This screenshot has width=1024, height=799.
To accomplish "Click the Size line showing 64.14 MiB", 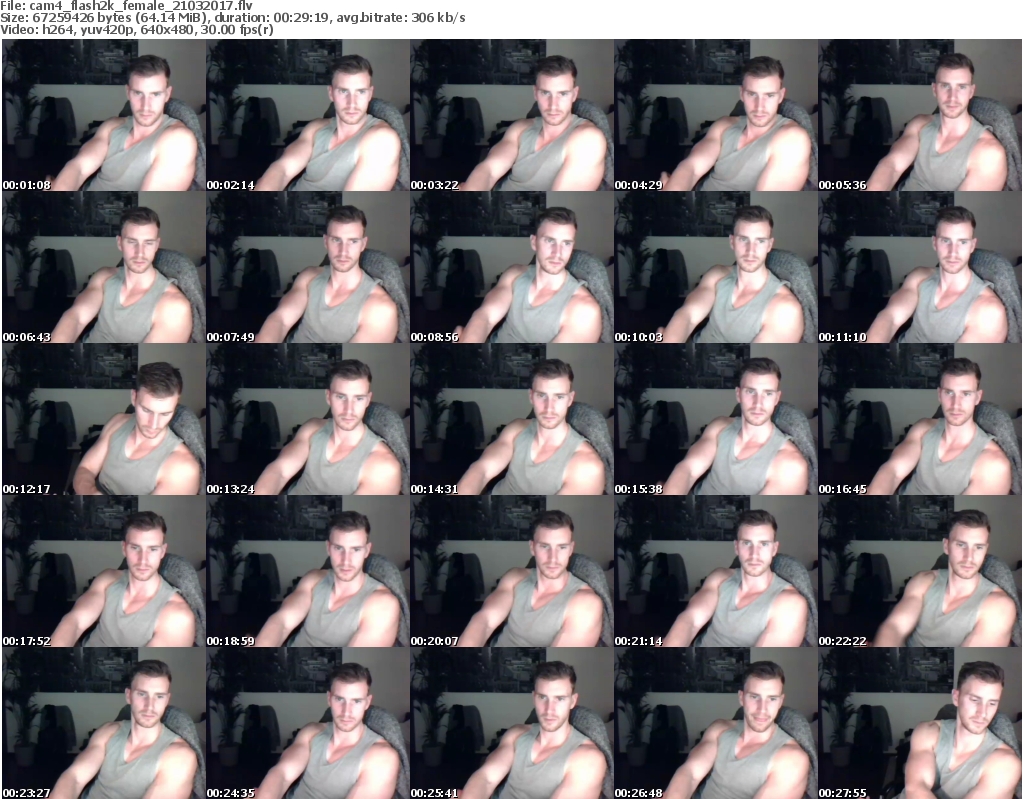I will point(232,18).
